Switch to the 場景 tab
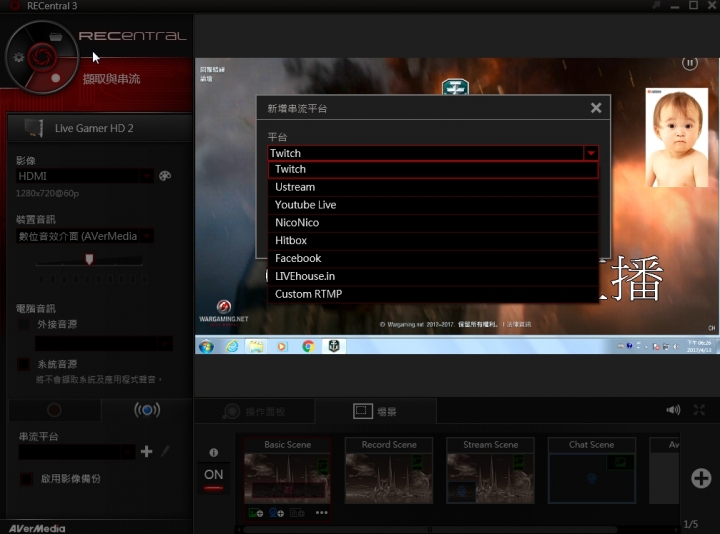720x534 pixels. tap(375, 411)
